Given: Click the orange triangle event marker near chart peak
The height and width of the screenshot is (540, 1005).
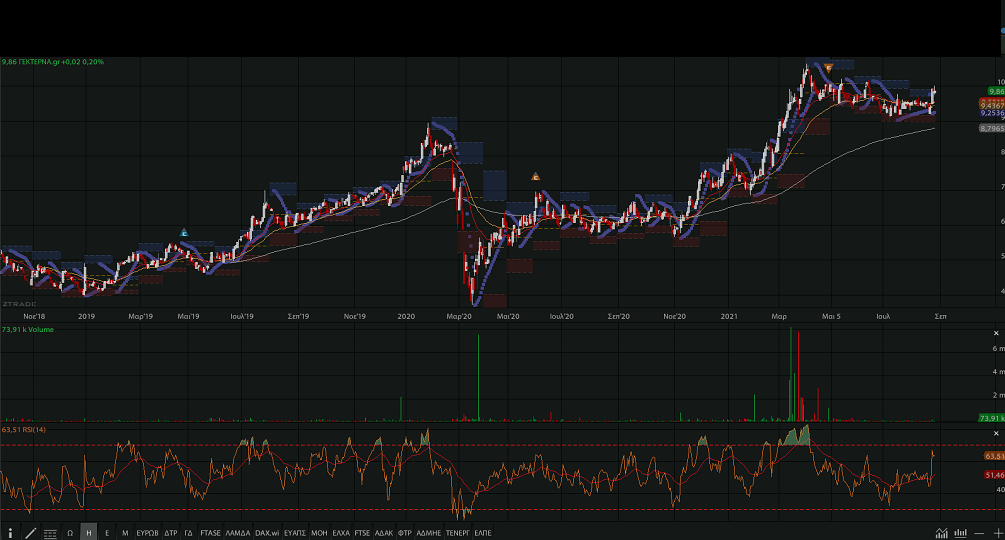Looking at the screenshot, I should tap(828, 67).
